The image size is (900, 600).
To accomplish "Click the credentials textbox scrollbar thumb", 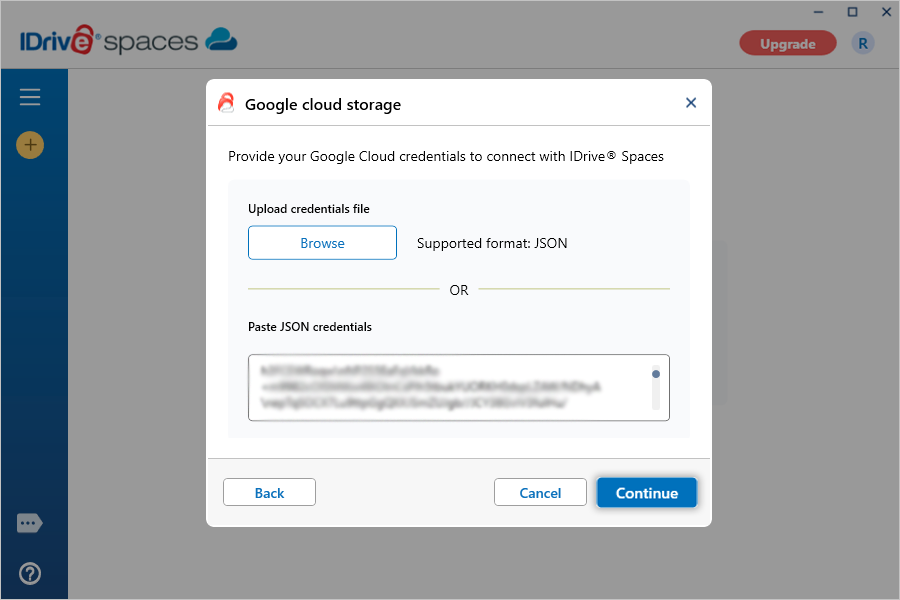I will 655,374.
